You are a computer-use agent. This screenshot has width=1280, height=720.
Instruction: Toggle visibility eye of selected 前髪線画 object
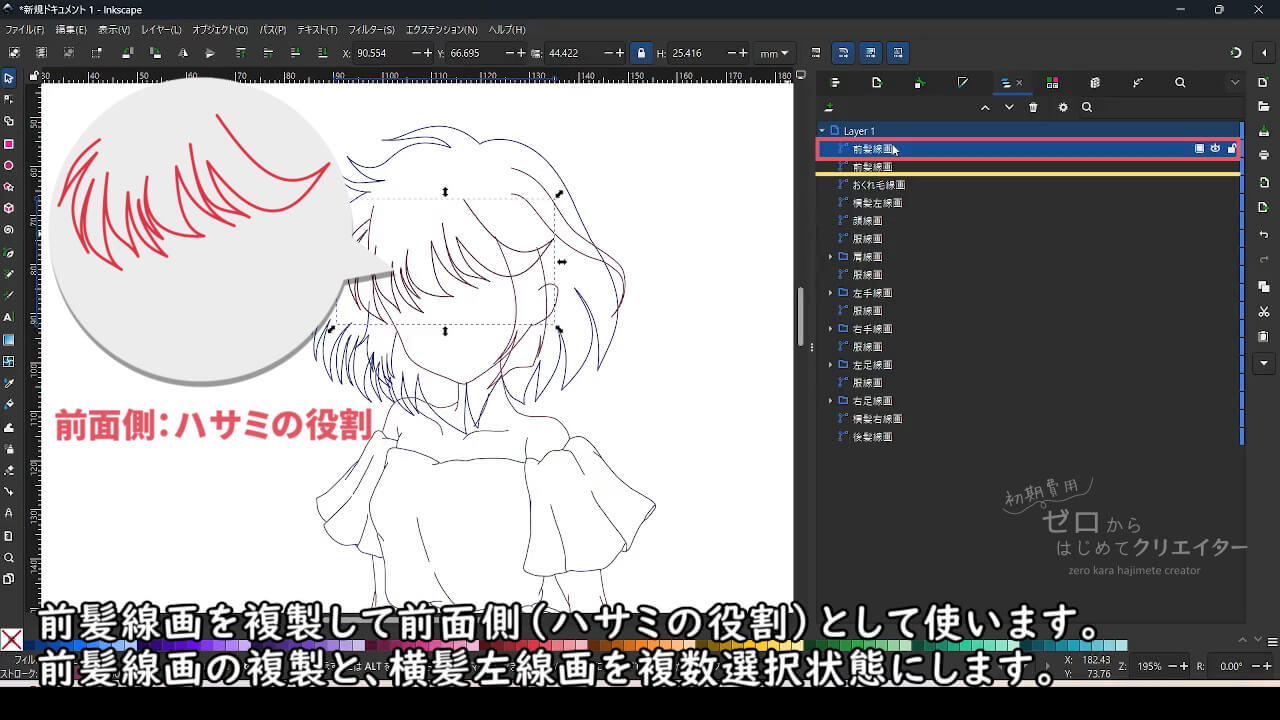pos(1215,149)
